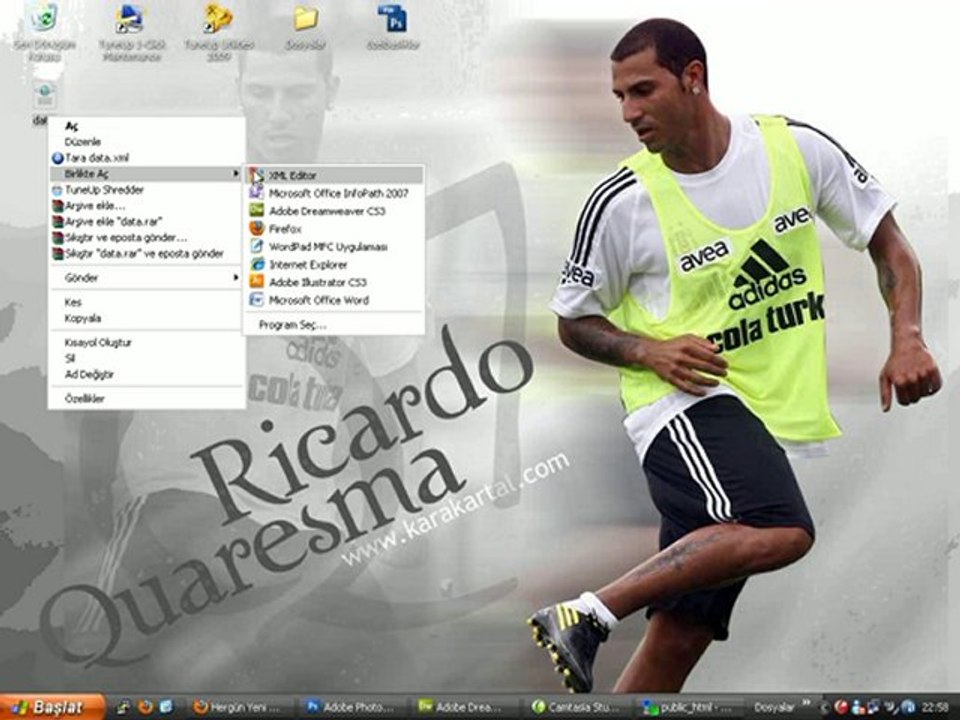
Task: Open with Adobe Dreamweaver CS3
Action: [x=334, y=211]
